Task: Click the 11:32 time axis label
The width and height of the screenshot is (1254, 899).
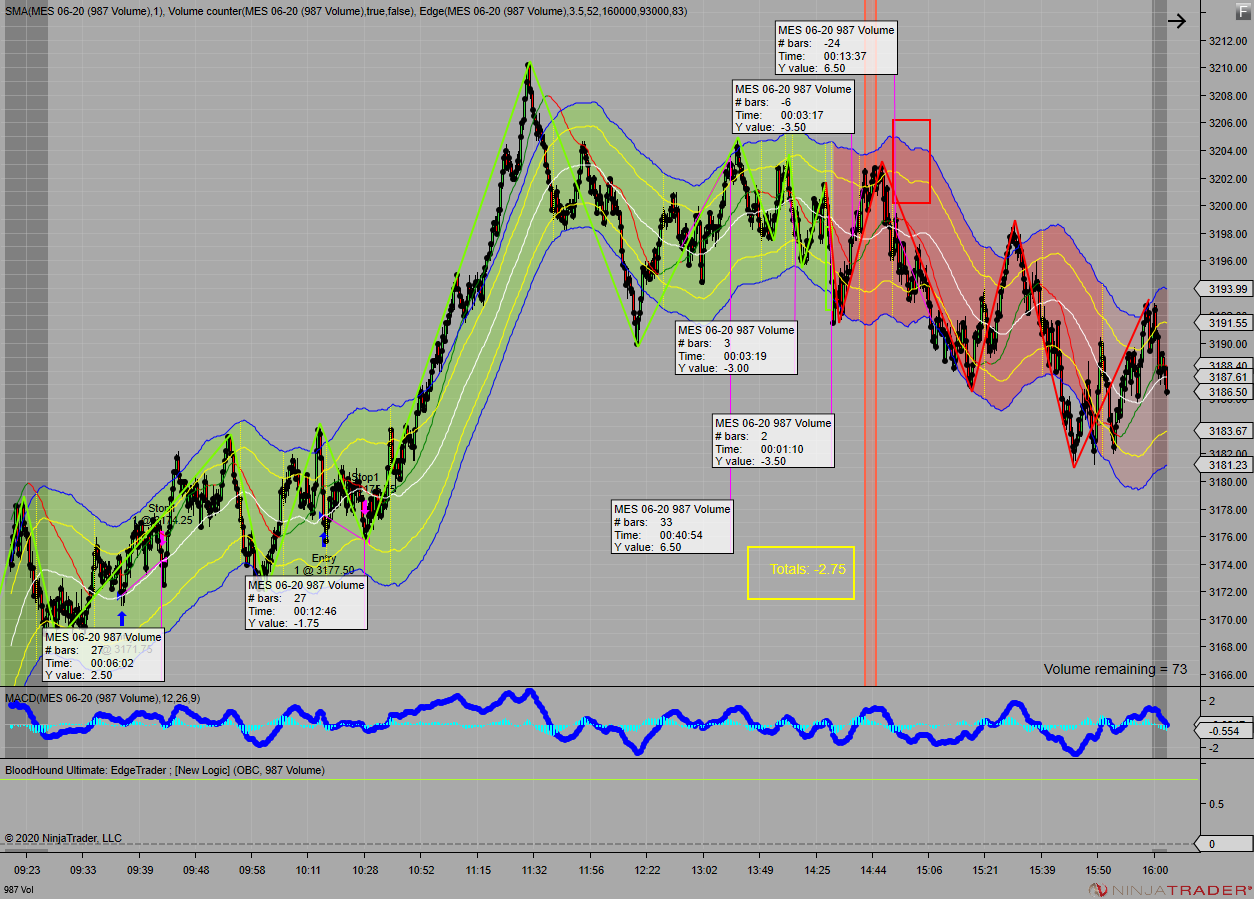Action: [534, 871]
